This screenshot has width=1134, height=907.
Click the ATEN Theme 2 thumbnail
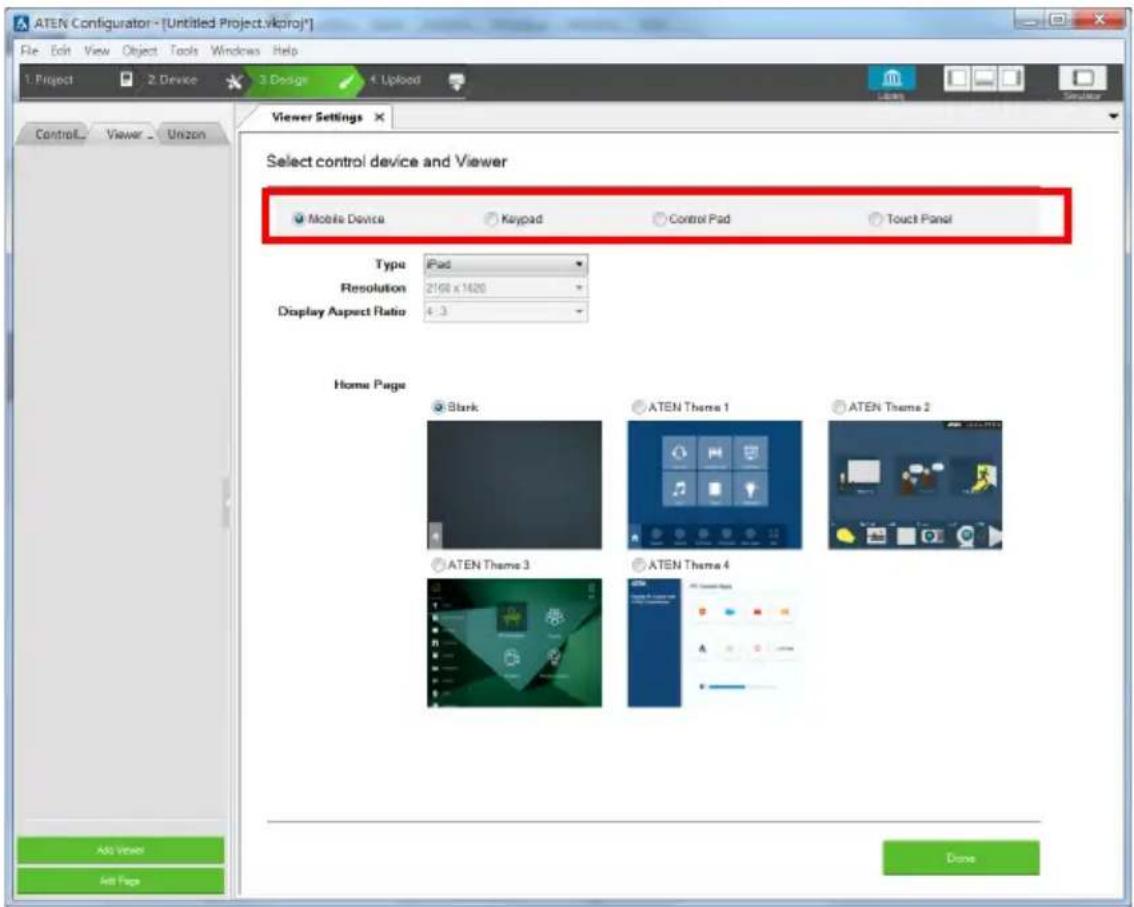point(915,485)
